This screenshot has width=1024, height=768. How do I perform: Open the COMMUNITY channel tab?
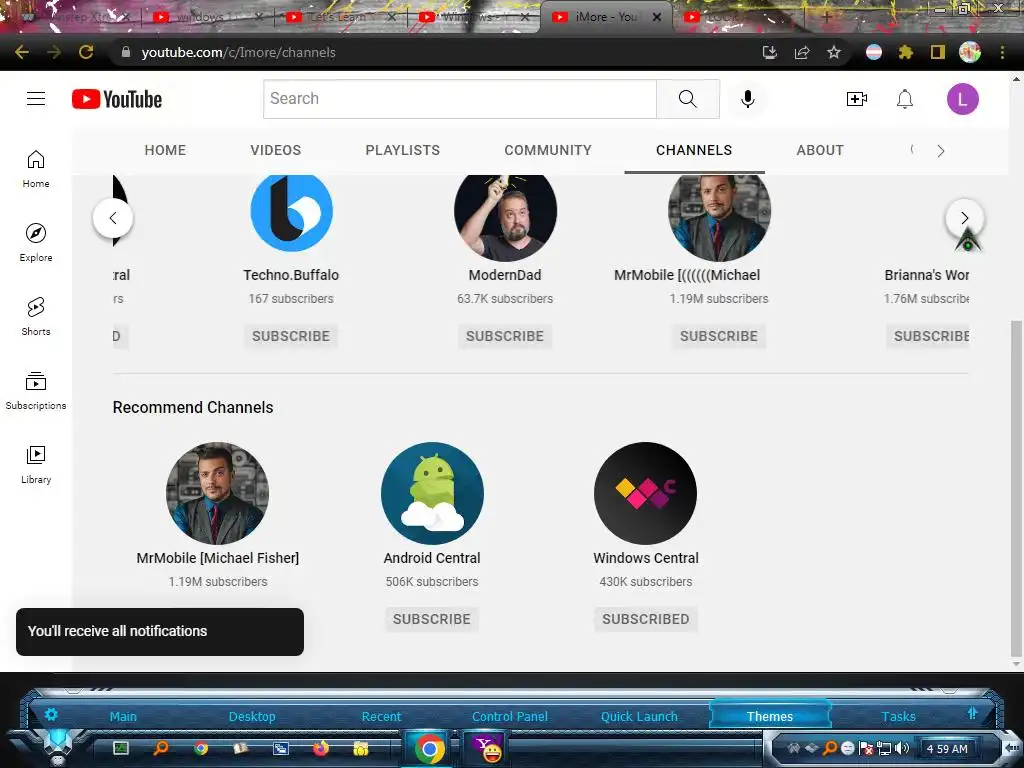point(548,150)
